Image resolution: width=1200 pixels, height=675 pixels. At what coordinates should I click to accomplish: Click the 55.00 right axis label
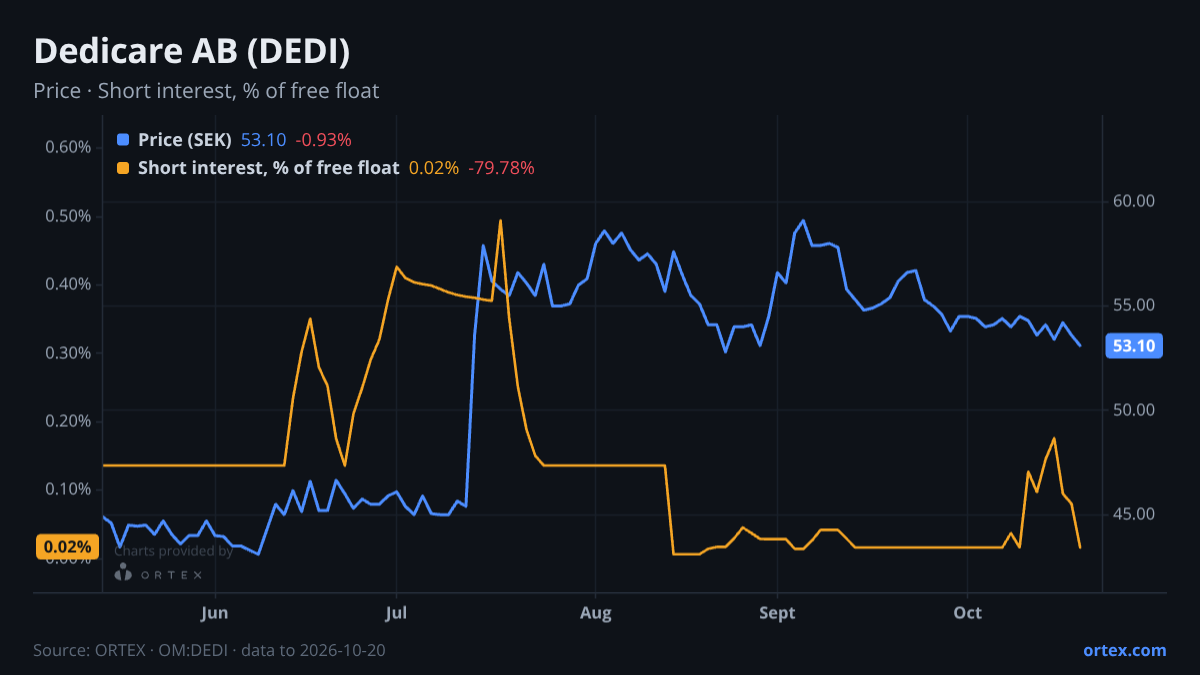(x=1133, y=305)
